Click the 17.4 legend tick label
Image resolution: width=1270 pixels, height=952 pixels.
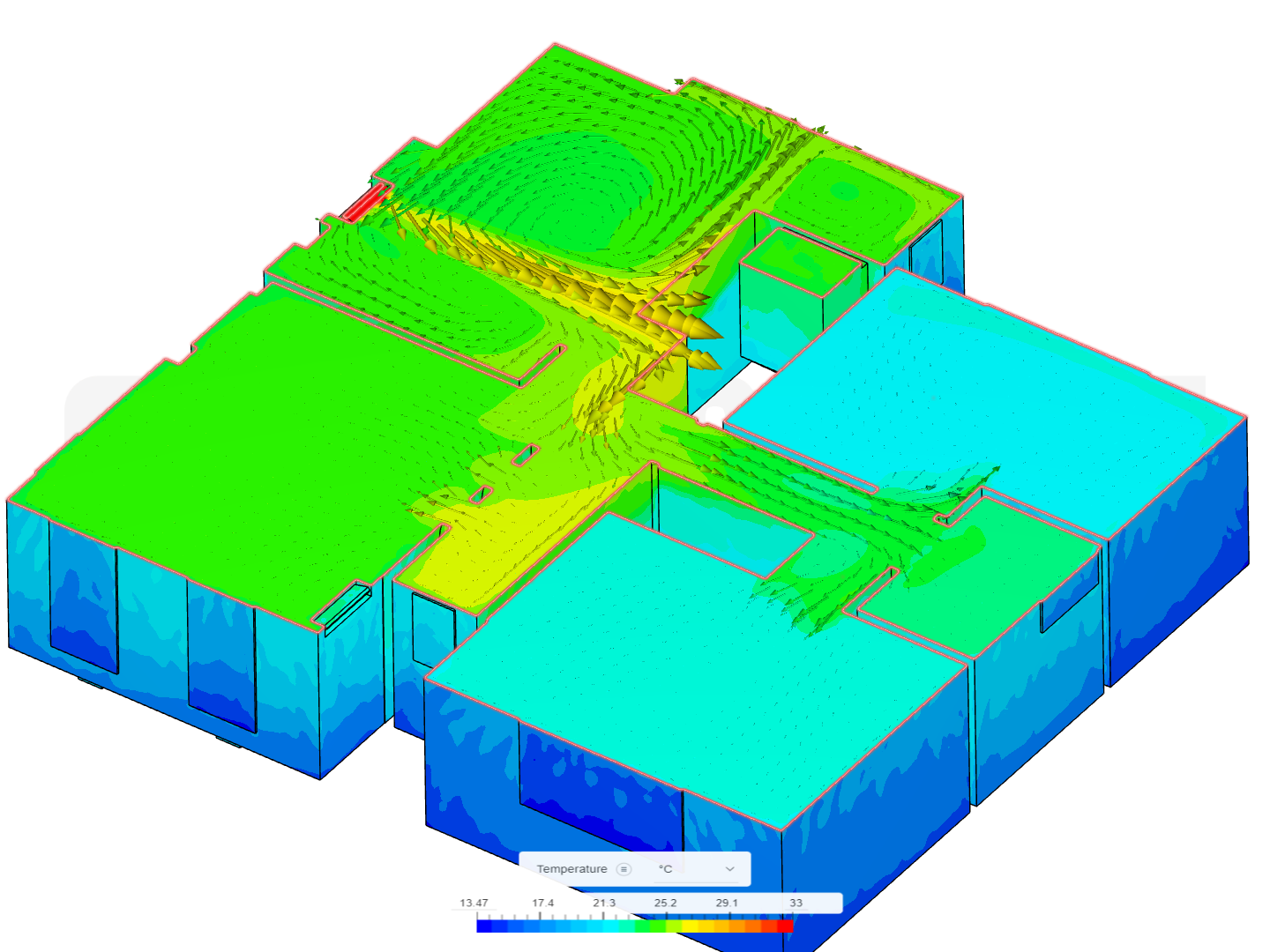(x=543, y=902)
